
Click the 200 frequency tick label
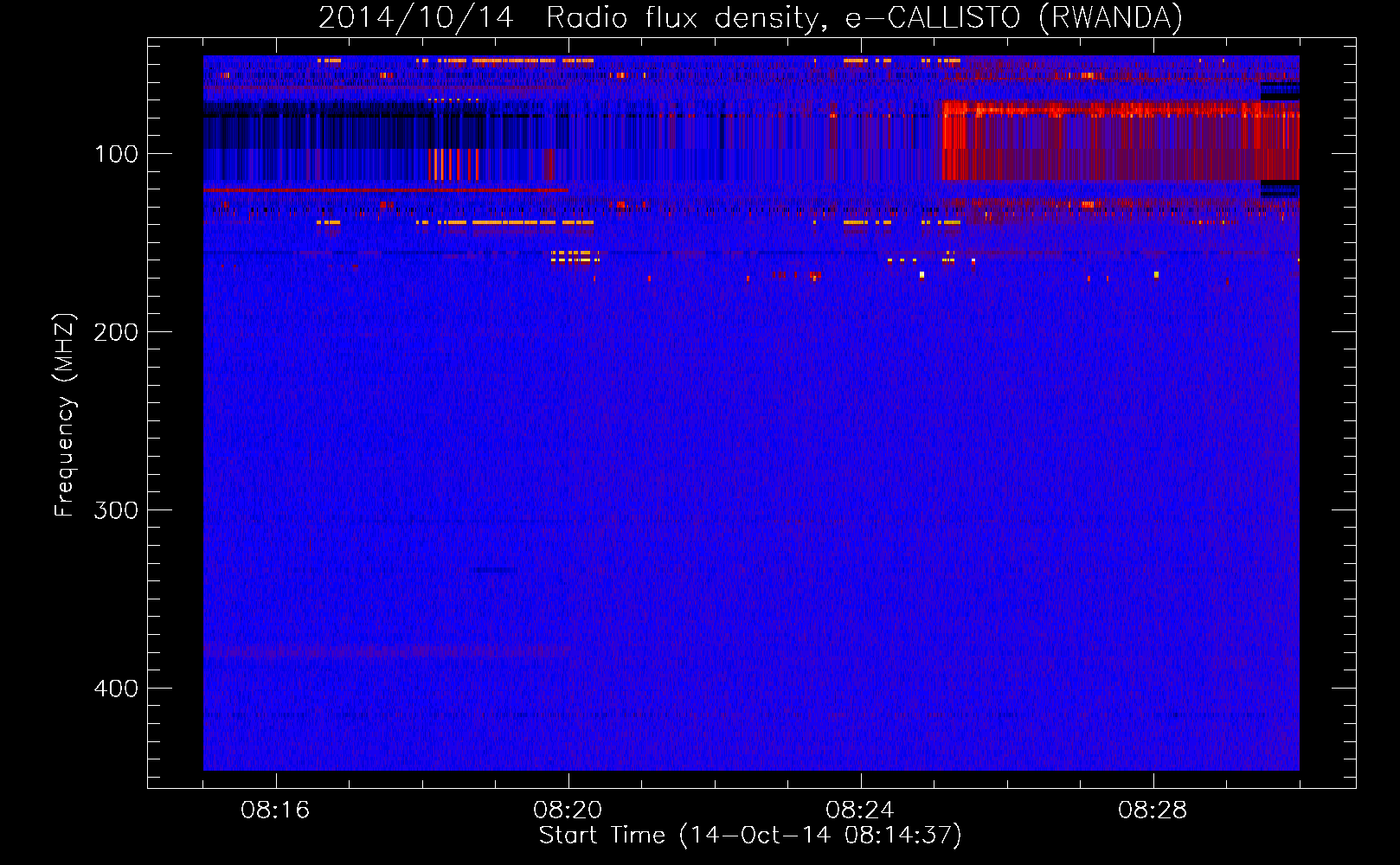(x=116, y=332)
